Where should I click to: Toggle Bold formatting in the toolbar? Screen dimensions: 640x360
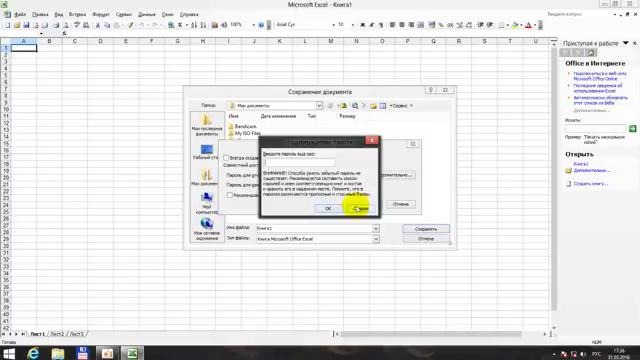(362, 25)
